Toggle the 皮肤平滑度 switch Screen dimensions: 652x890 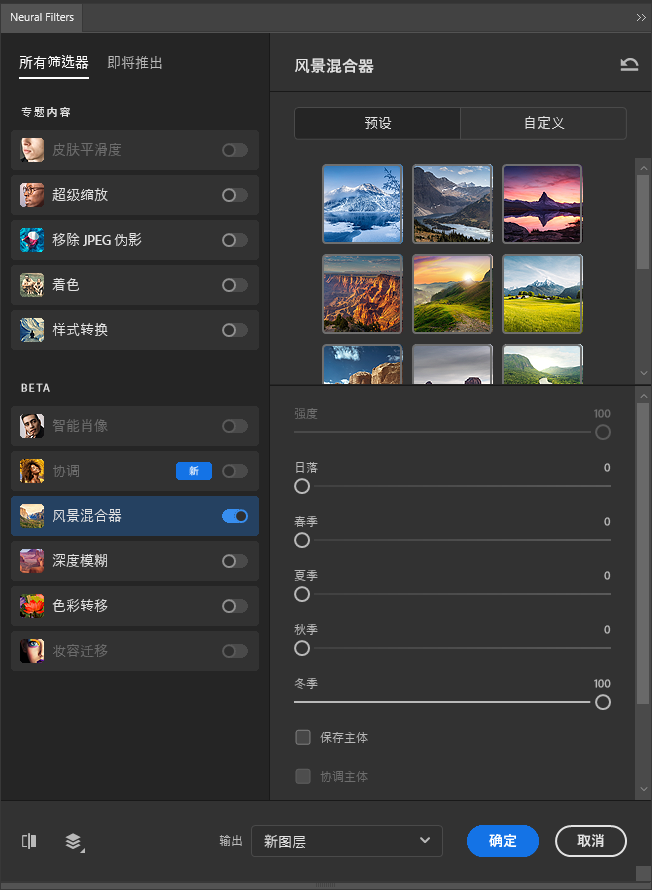pos(234,150)
